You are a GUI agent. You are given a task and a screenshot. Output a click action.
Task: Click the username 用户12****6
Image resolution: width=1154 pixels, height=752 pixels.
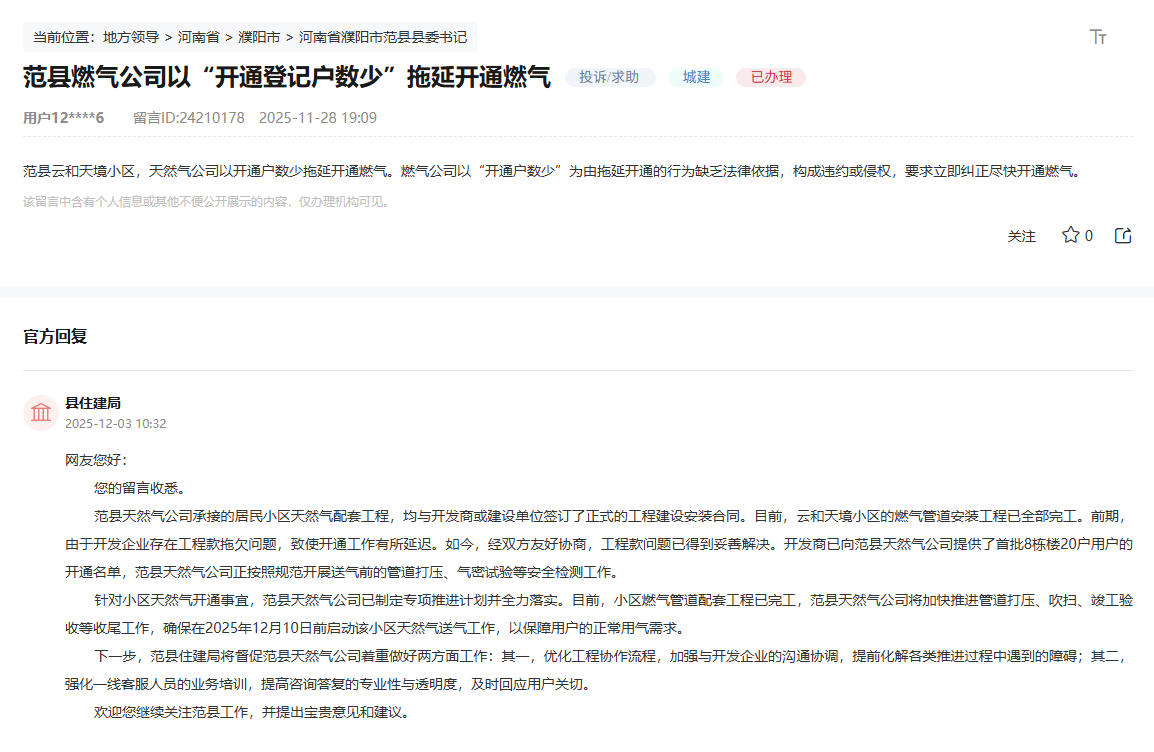click(63, 118)
